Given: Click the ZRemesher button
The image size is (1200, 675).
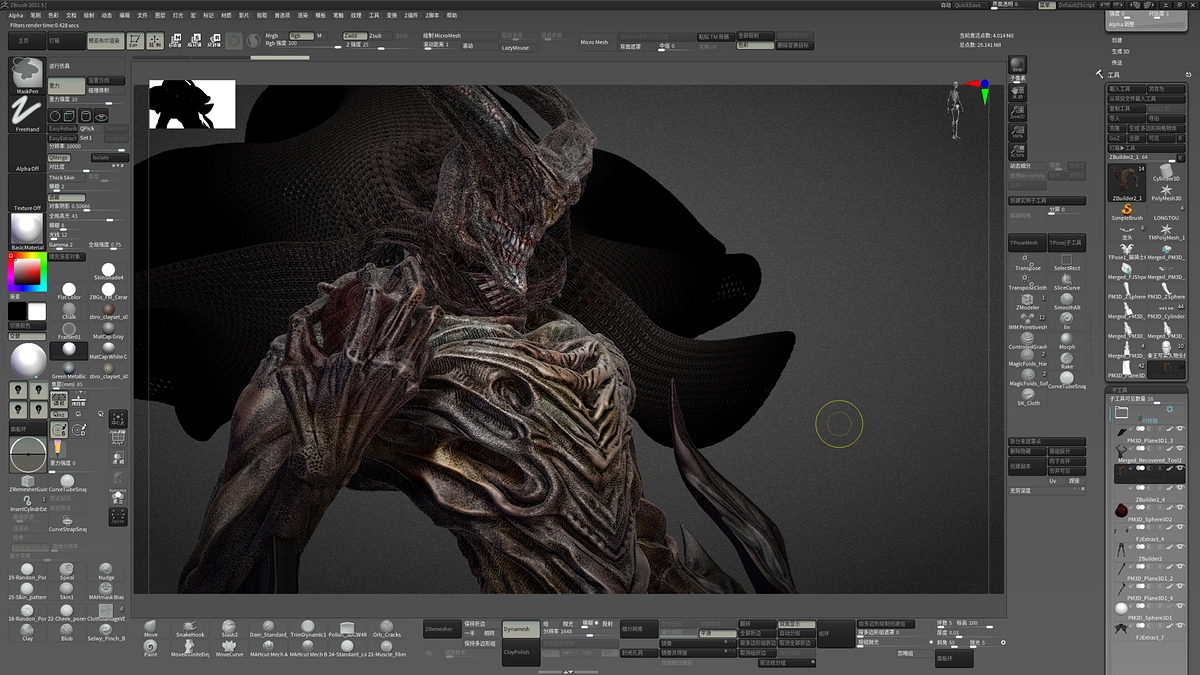Looking at the screenshot, I should pyautogui.click(x=442, y=629).
